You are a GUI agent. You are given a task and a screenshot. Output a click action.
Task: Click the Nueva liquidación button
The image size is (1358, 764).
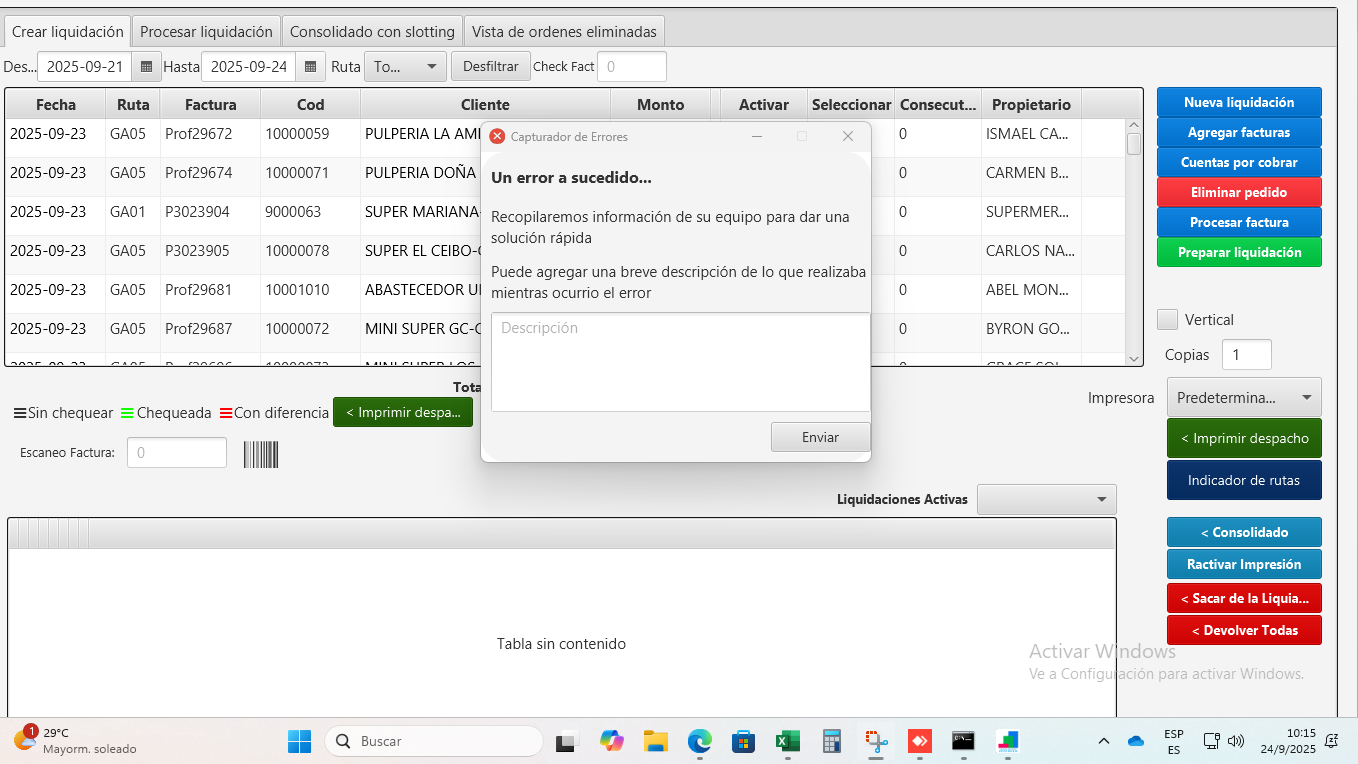coord(1239,102)
